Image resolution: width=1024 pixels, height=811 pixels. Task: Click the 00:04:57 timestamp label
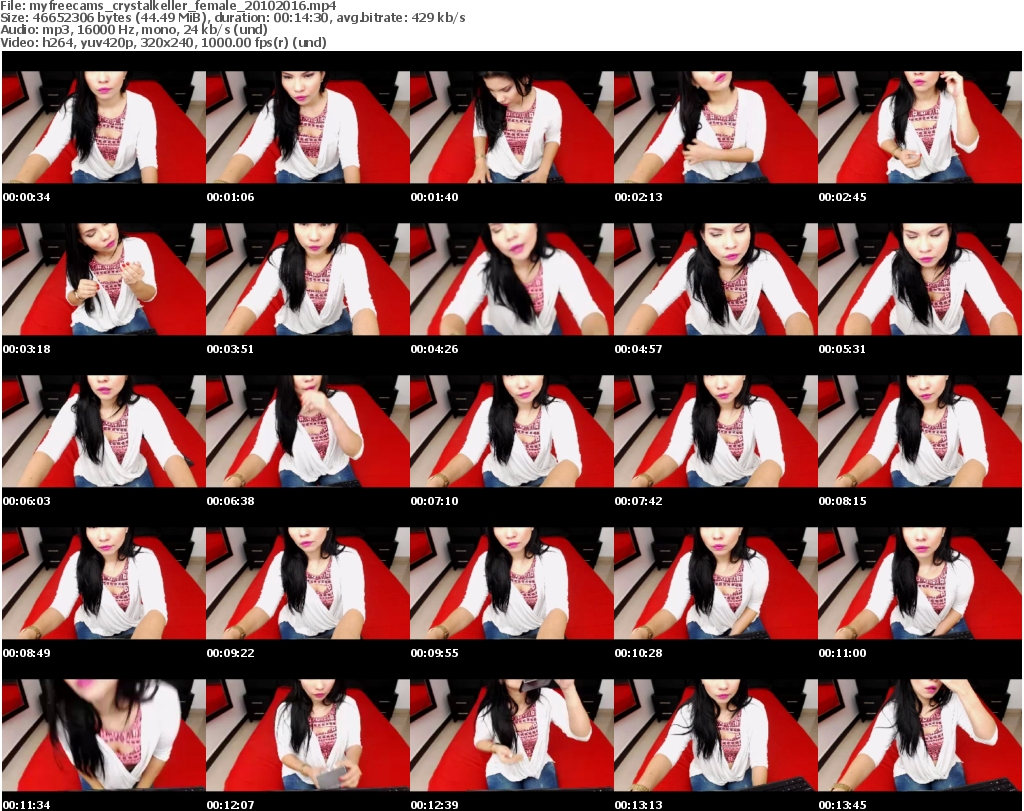(639, 349)
